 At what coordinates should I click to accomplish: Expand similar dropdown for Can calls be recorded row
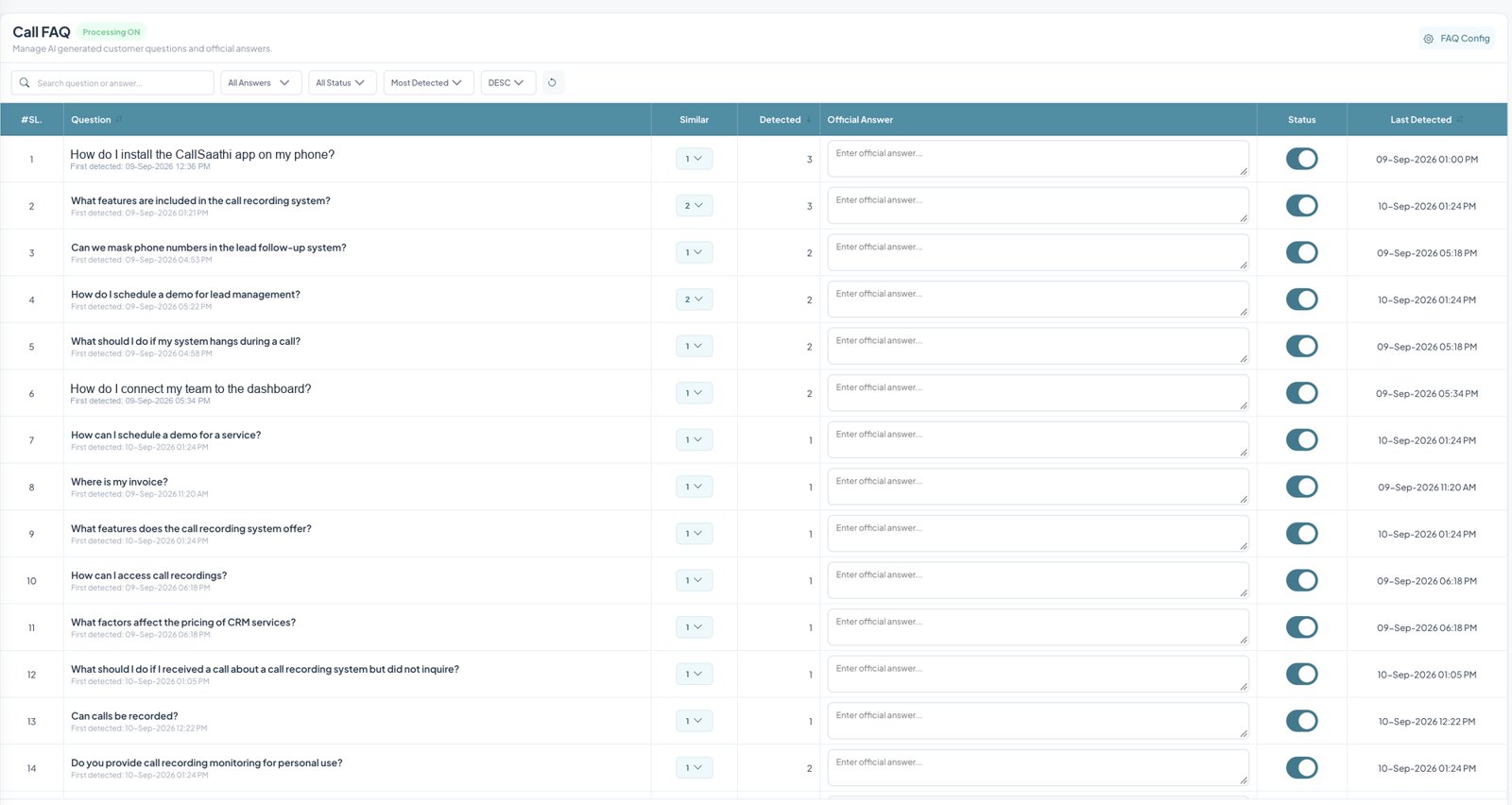[694, 721]
